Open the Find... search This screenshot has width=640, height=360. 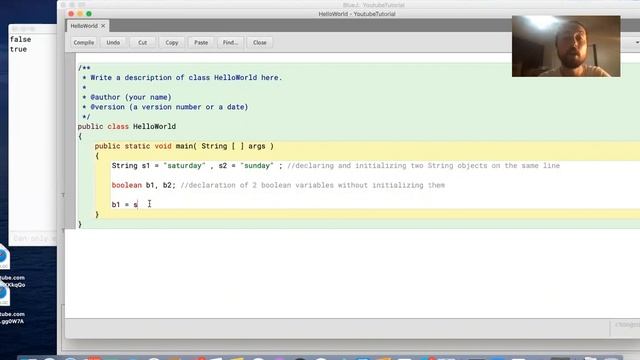coord(230,42)
